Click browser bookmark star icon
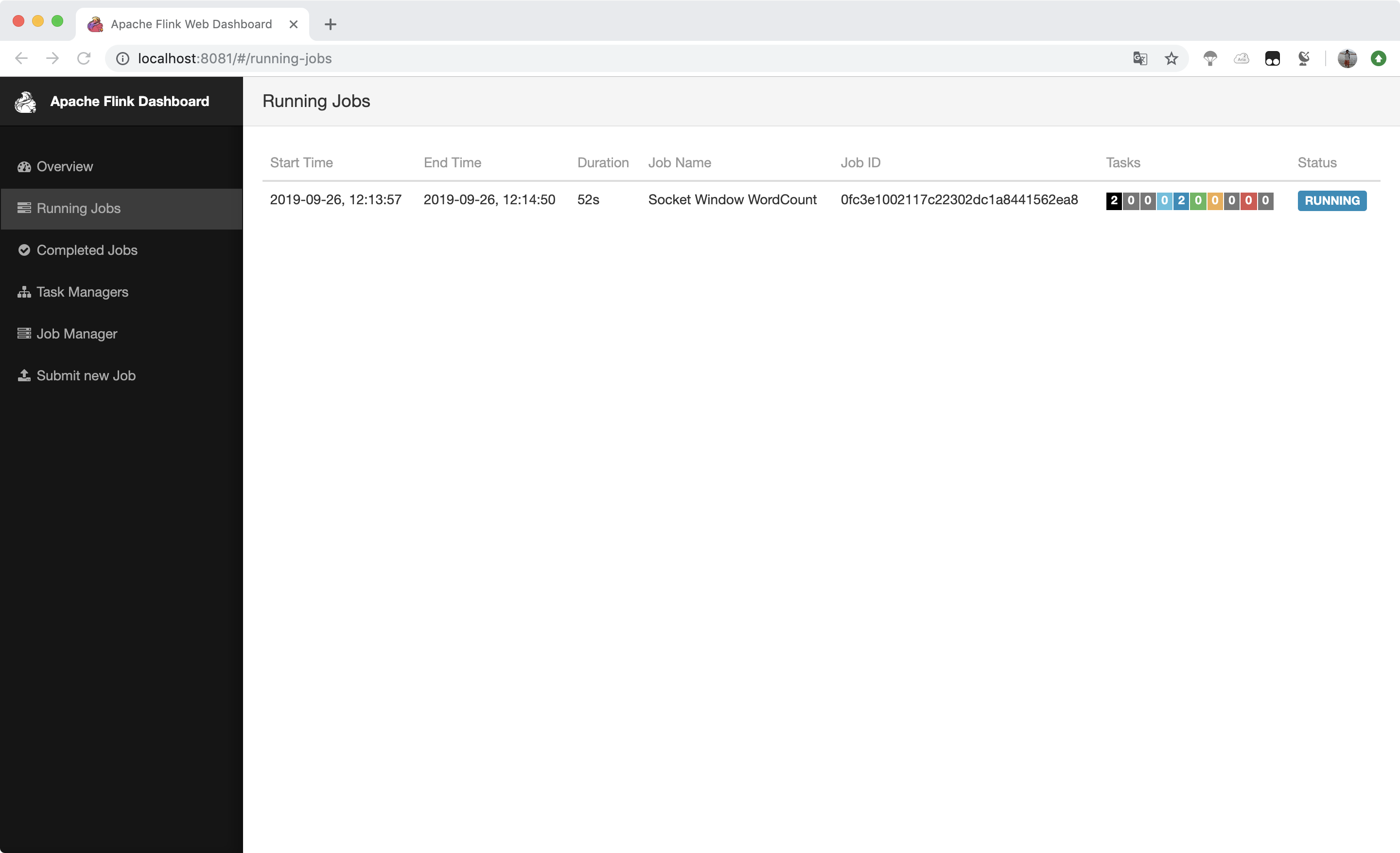 1171,59
